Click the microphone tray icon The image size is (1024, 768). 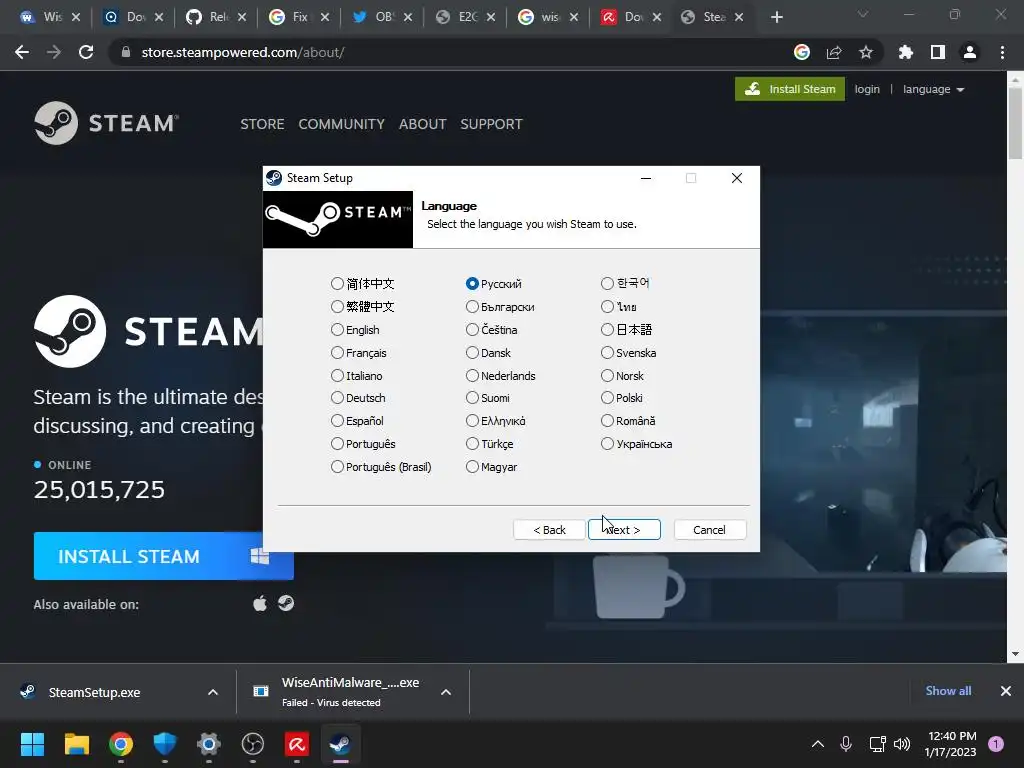(846, 744)
